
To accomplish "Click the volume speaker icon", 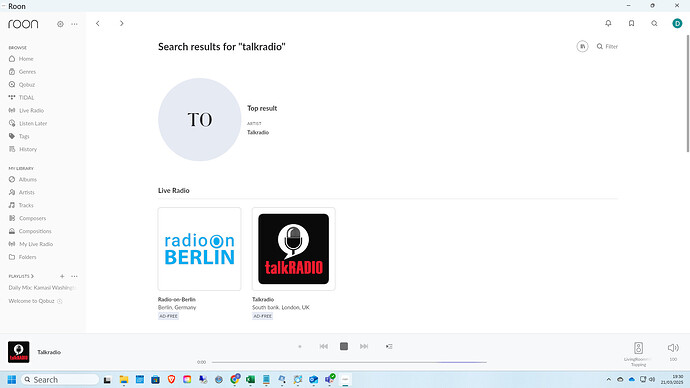I will point(673,348).
